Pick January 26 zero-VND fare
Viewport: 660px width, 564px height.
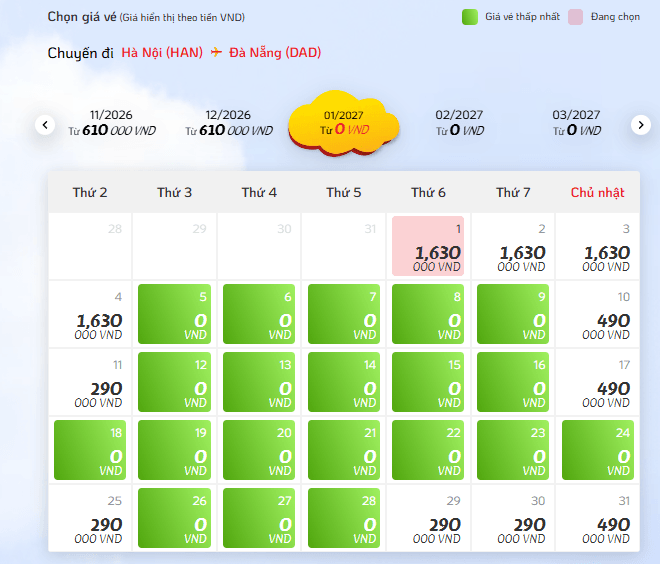tap(174, 518)
